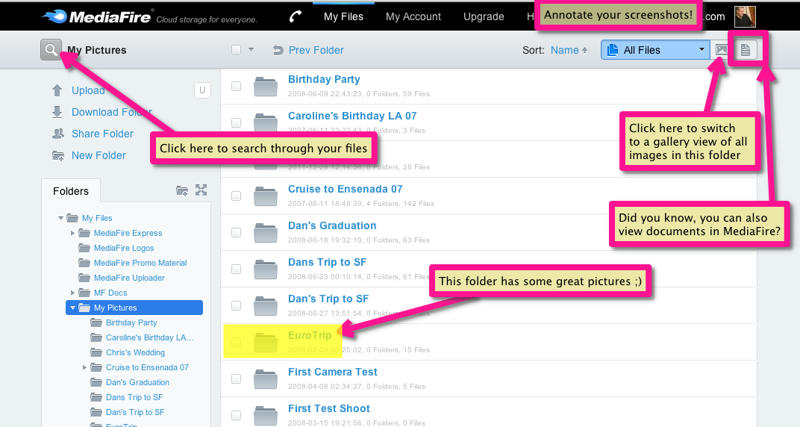Click the Upload arrow icon in the sidebar
This screenshot has width=800, height=427.
click(57, 90)
